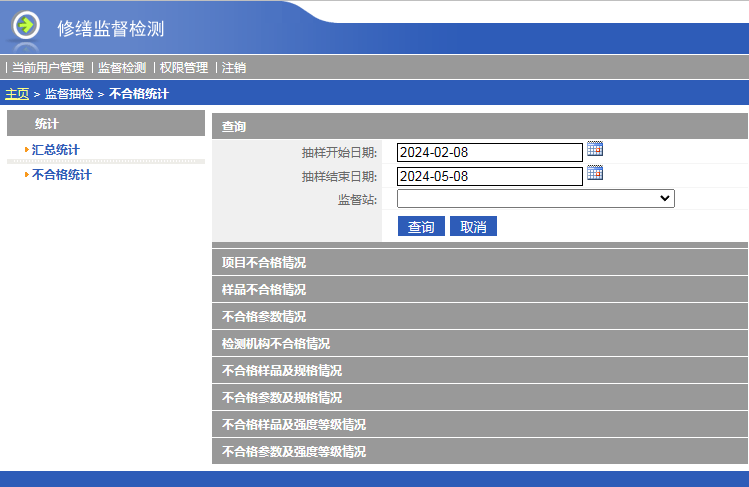Click 注销 to log out

234,68
